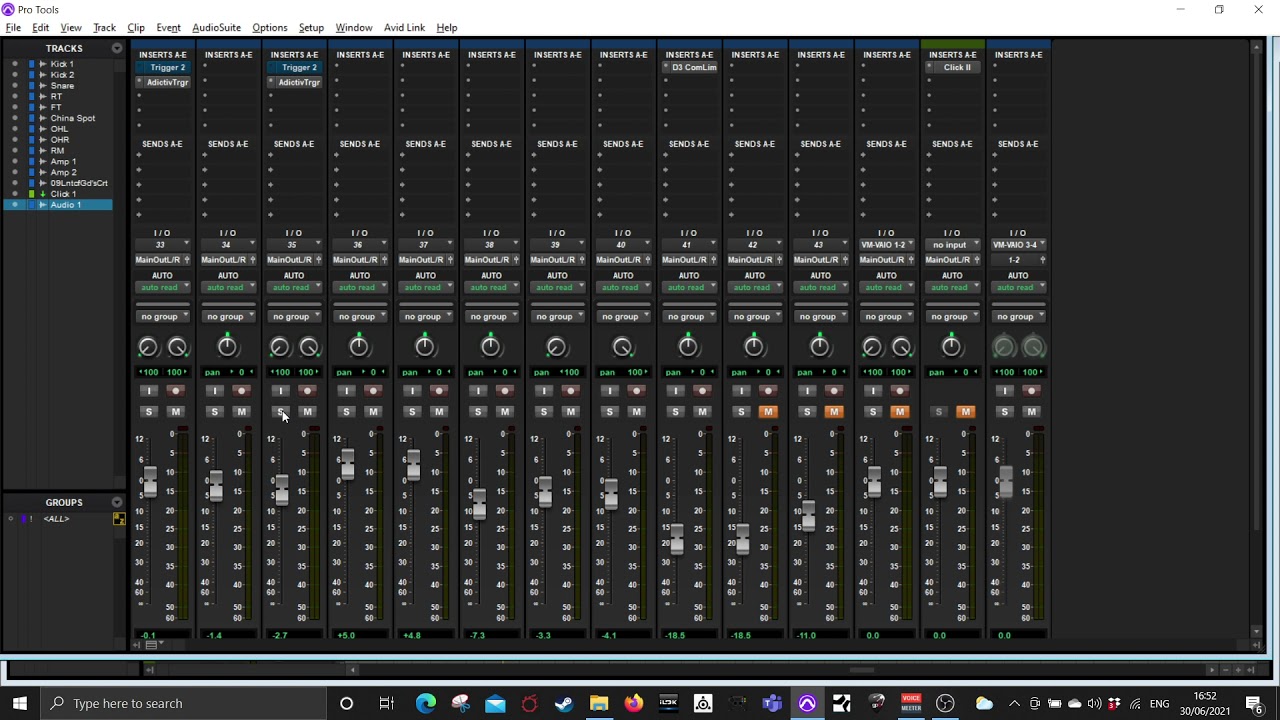Viewport: 1280px width, 720px height.
Task: Click the Amp 1 track type icon
Action: point(43,162)
